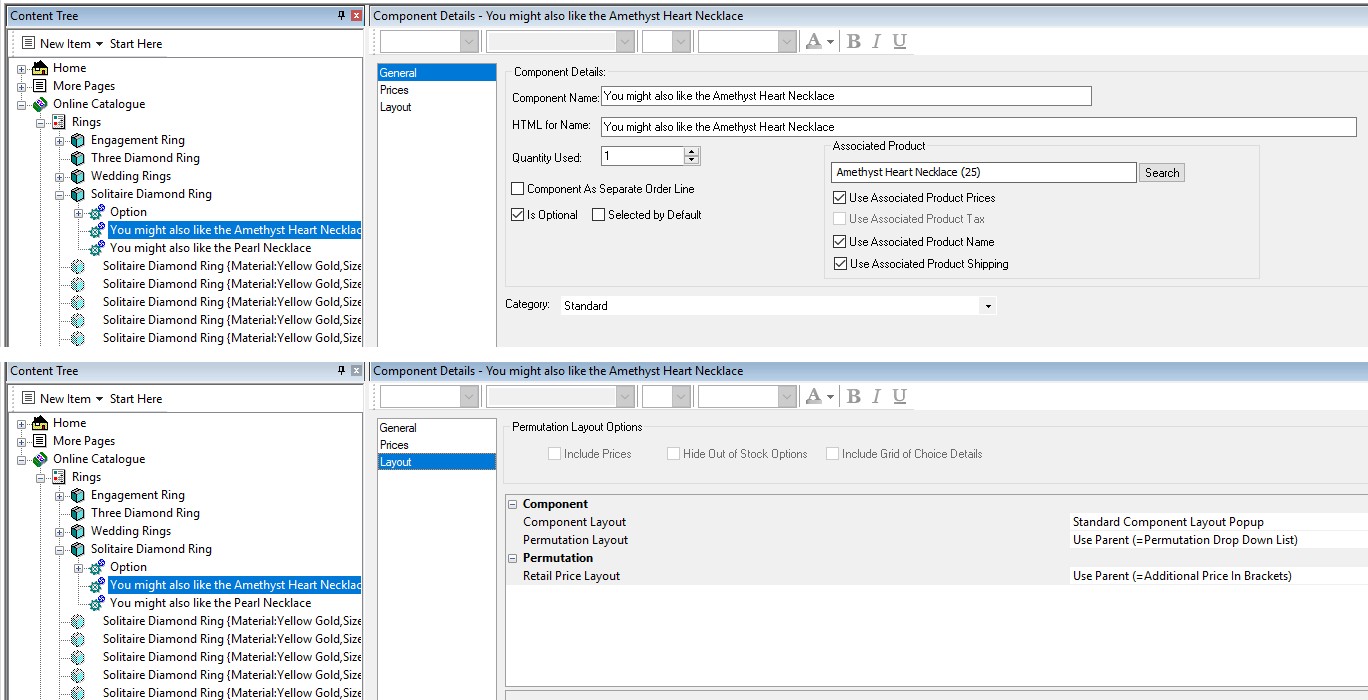Switch to the Layout tab from the General view
This screenshot has width=1368, height=700.
pyautogui.click(x=396, y=107)
